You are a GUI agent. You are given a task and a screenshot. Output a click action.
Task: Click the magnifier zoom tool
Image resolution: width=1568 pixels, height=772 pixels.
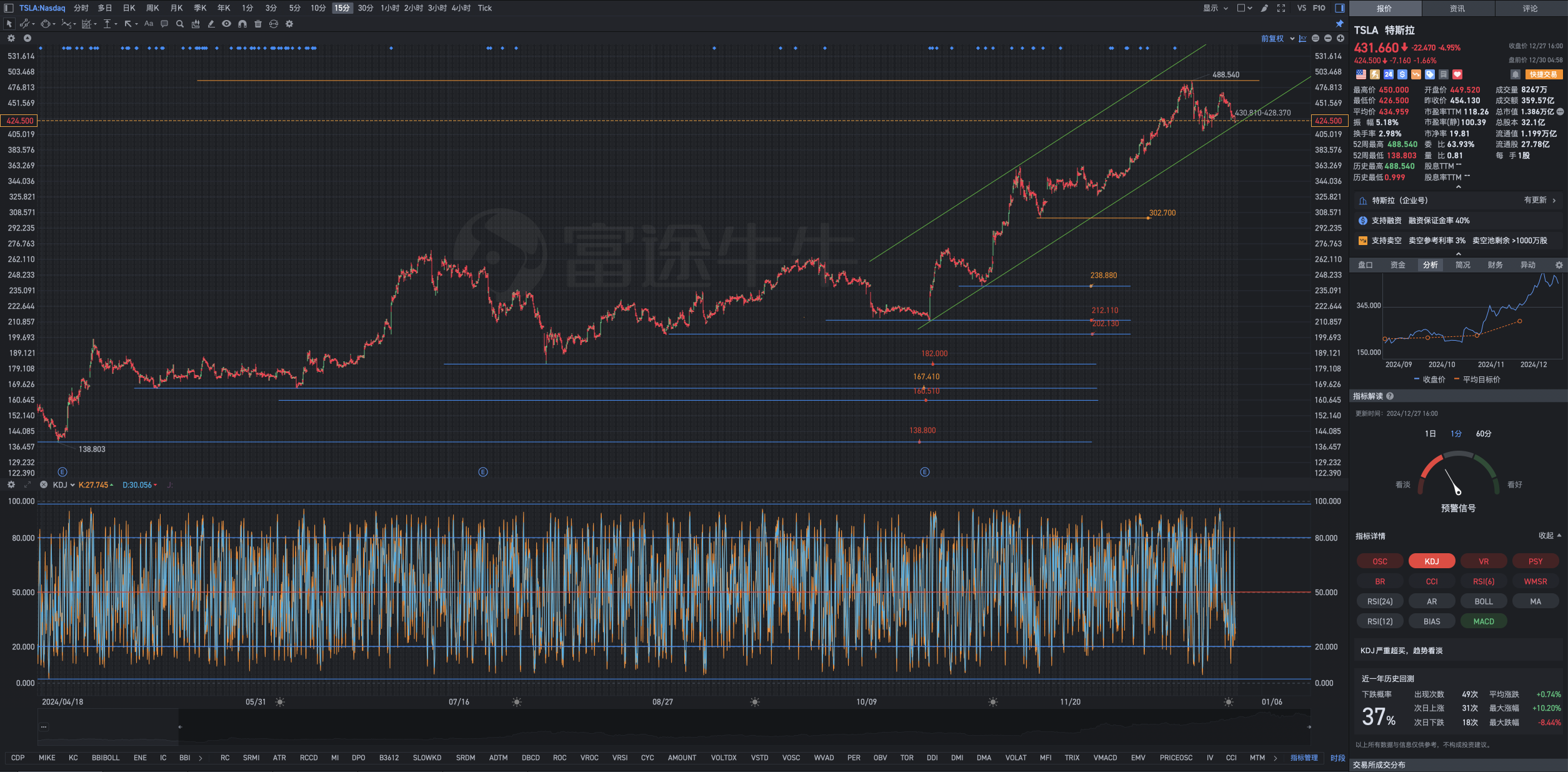click(180, 24)
